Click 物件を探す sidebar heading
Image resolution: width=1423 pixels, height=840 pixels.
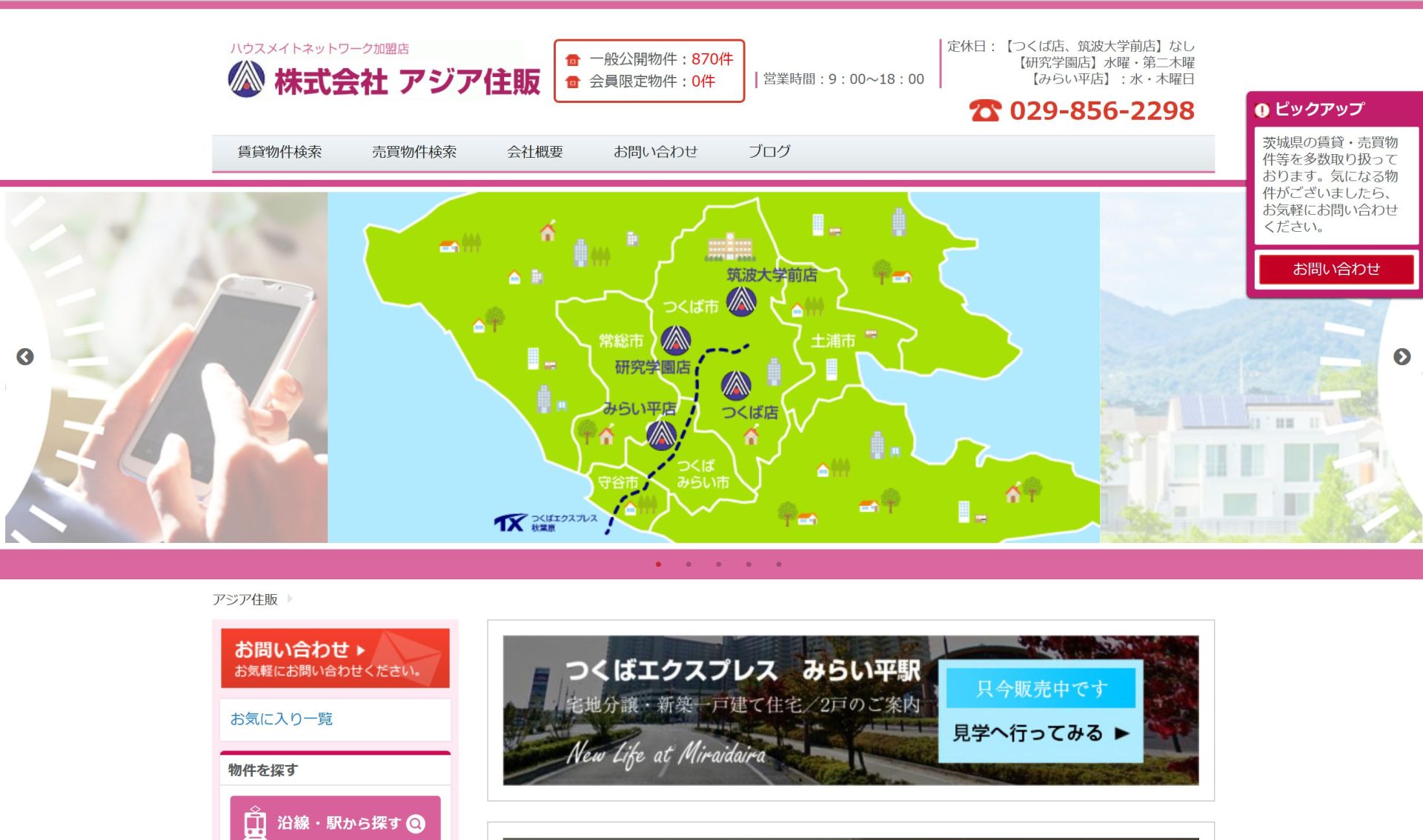(263, 770)
